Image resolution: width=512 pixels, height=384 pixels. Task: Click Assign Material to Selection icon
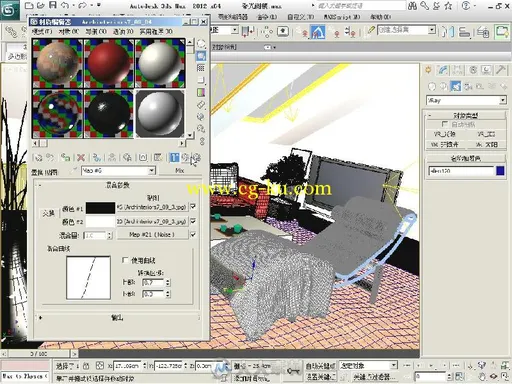[65, 157]
